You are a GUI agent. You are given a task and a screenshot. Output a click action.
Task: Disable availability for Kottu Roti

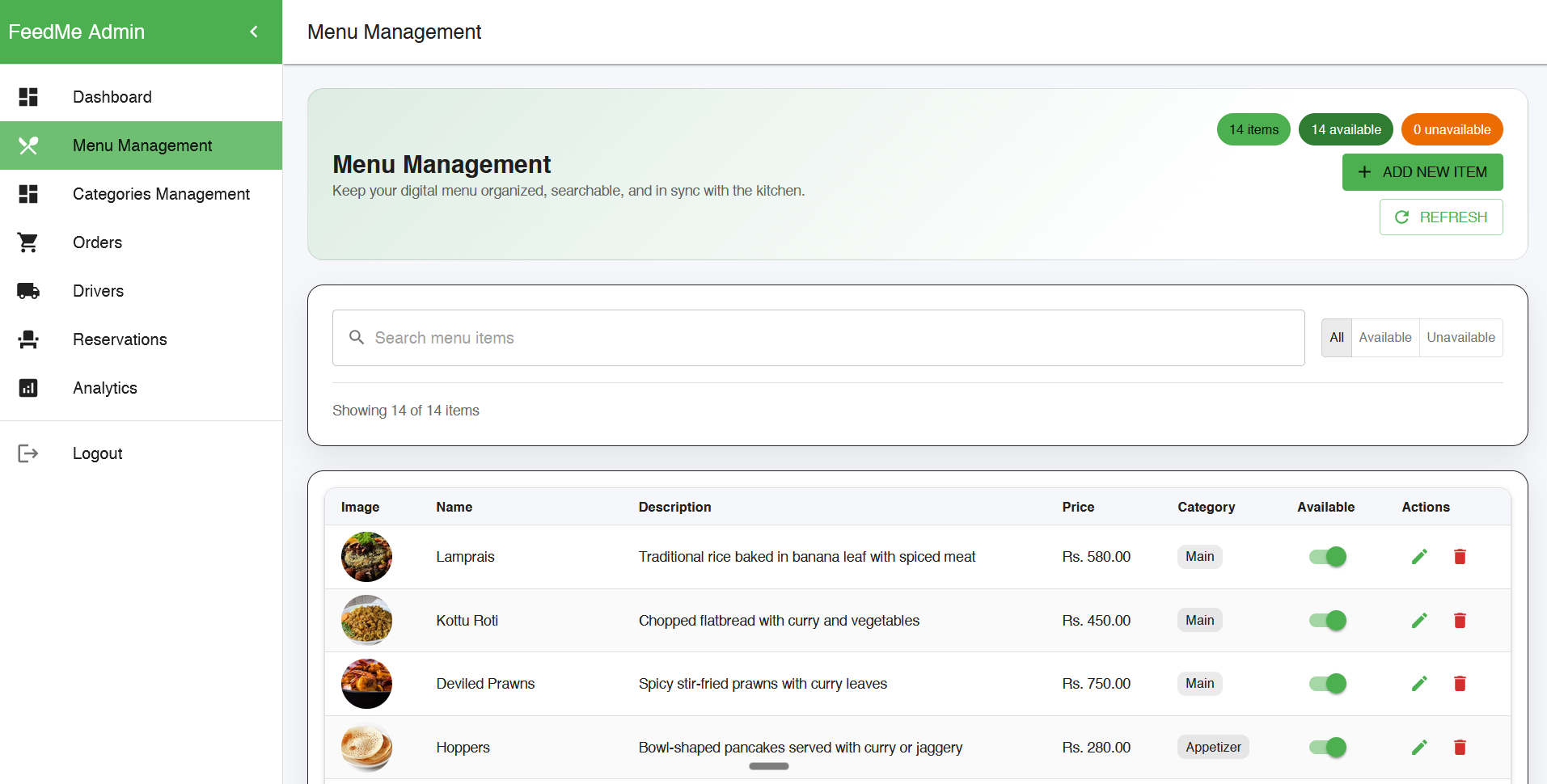point(1328,621)
